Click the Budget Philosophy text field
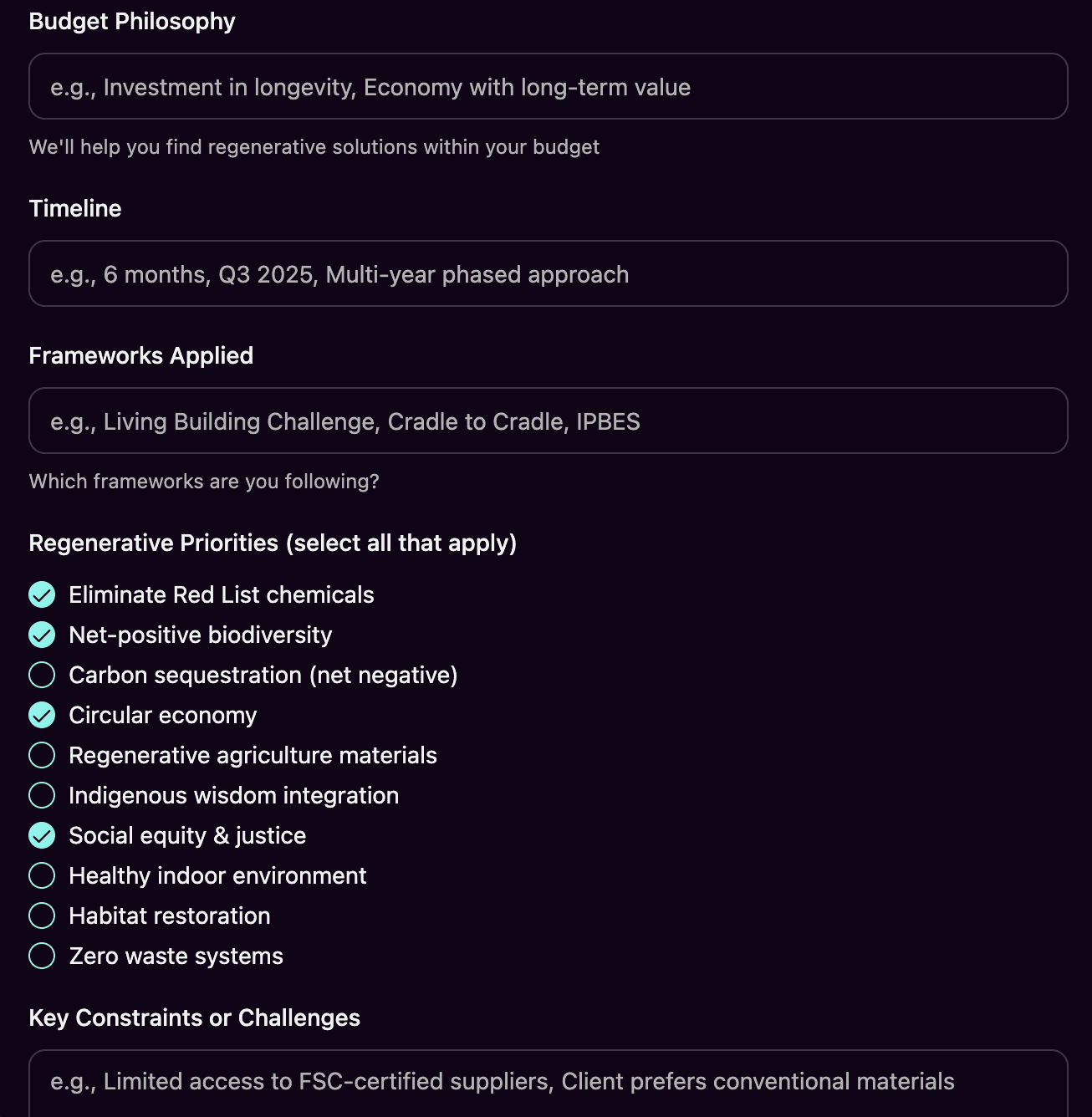This screenshot has height=1117, width=1092. click(x=548, y=86)
